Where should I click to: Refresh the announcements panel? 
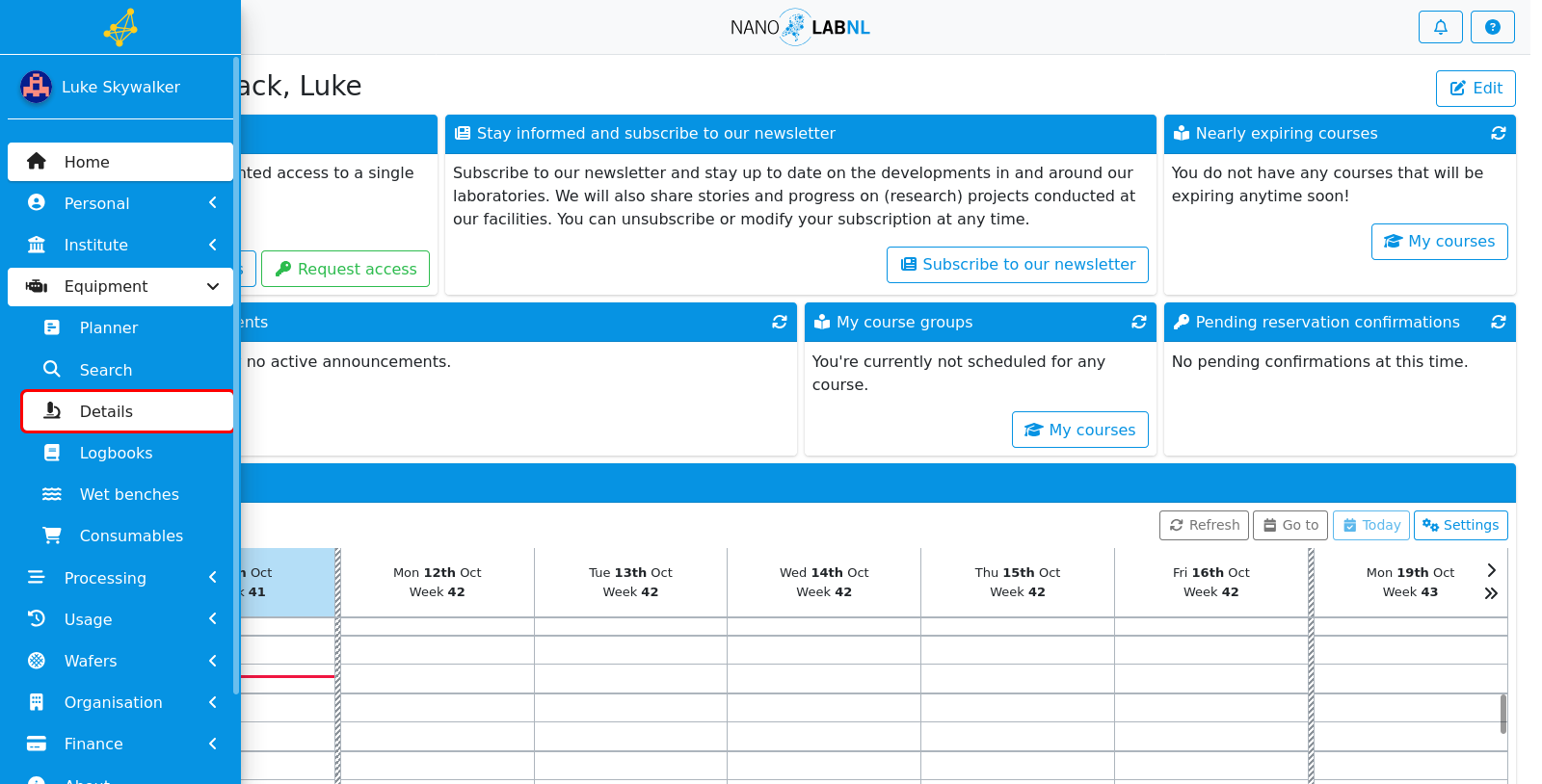point(779,322)
